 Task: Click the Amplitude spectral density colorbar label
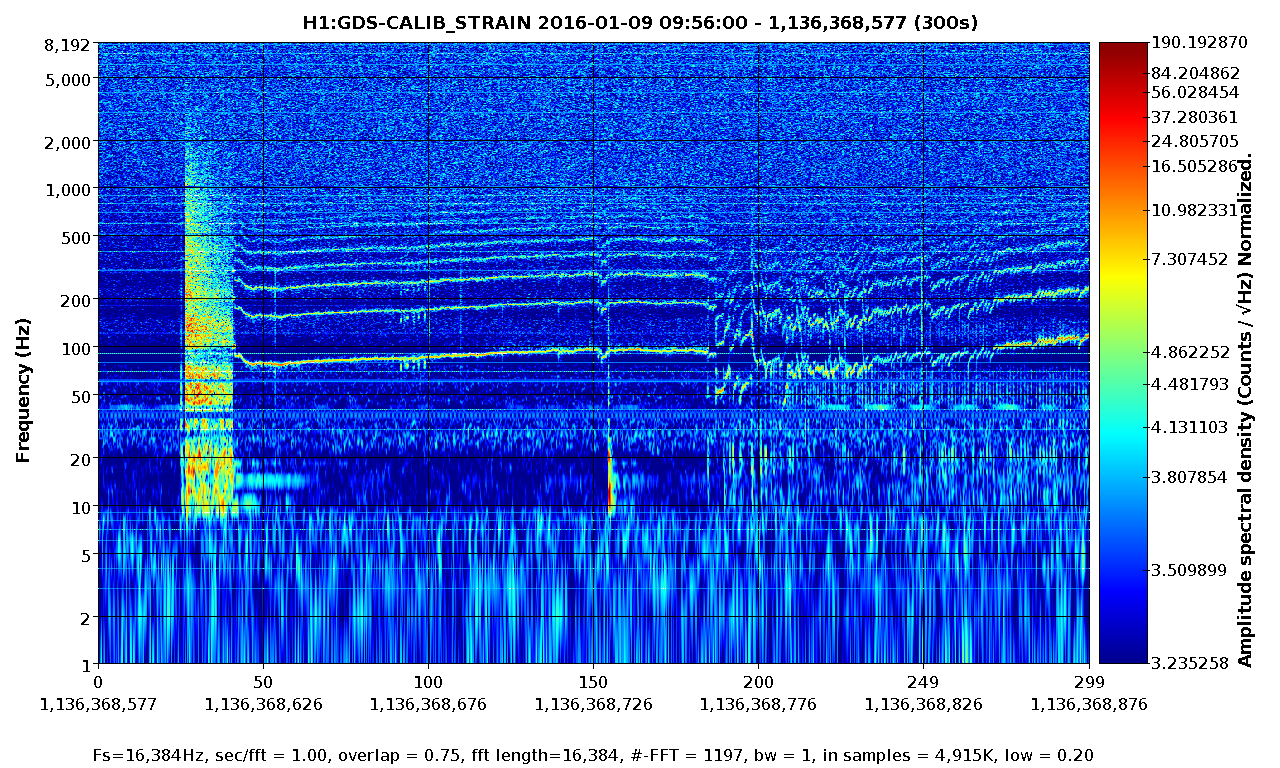1245,410
